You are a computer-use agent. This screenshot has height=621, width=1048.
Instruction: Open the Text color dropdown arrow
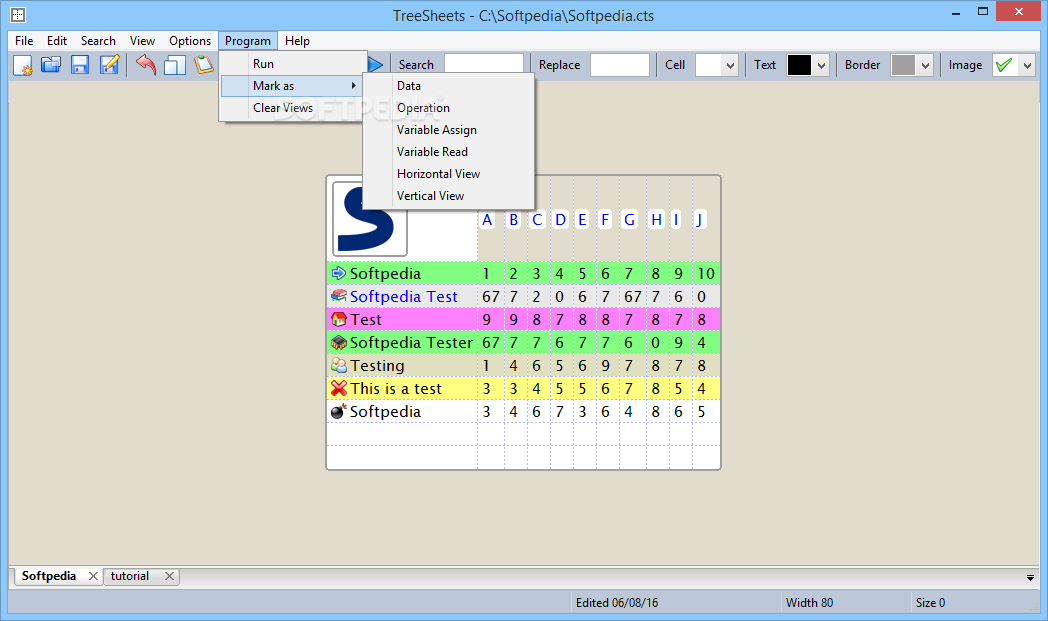click(x=821, y=66)
